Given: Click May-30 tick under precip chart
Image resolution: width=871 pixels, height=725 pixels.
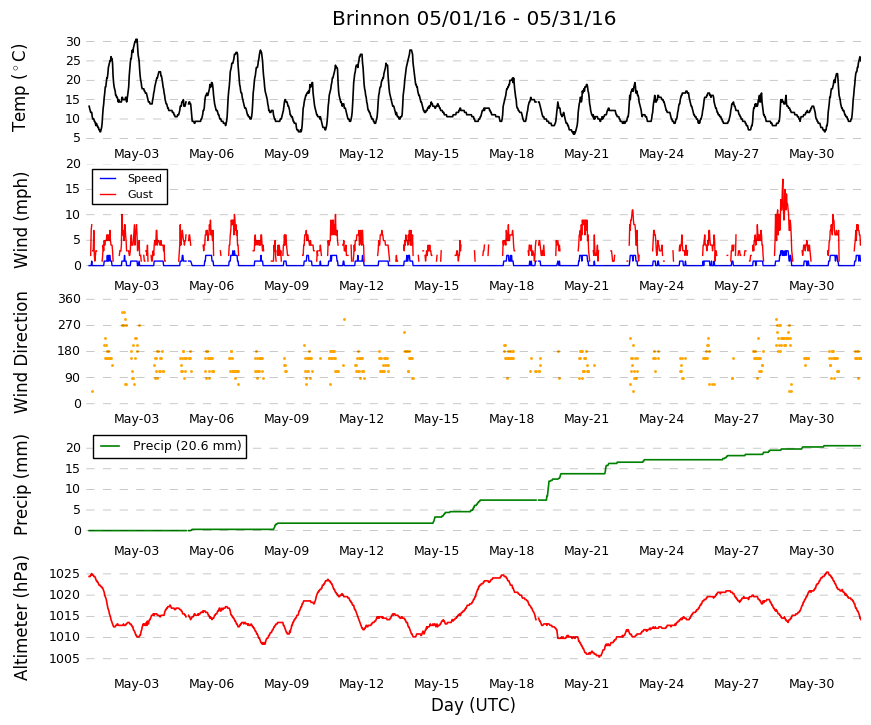Looking at the screenshot, I should point(811,551).
